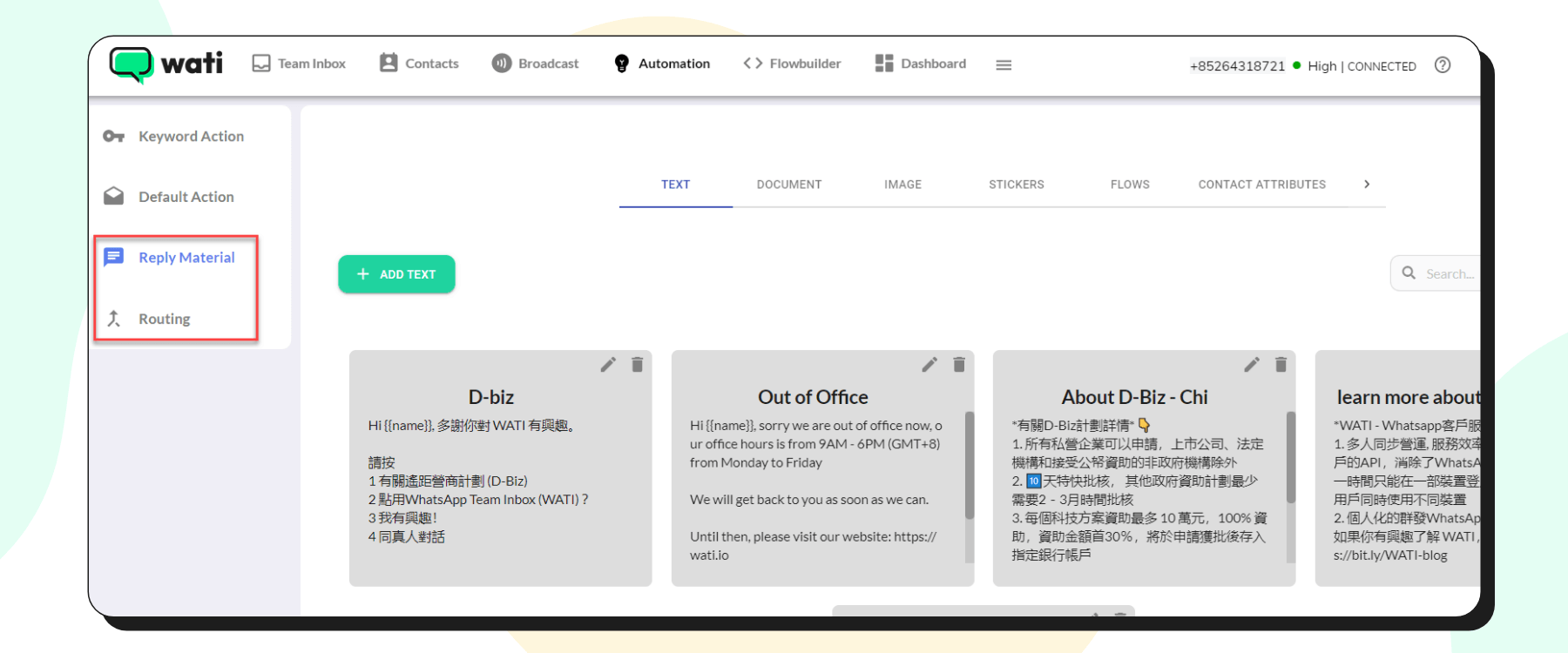1568x653 pixels.
Task: Open Team Inbox from the top navigation
Action: [299, 64]
